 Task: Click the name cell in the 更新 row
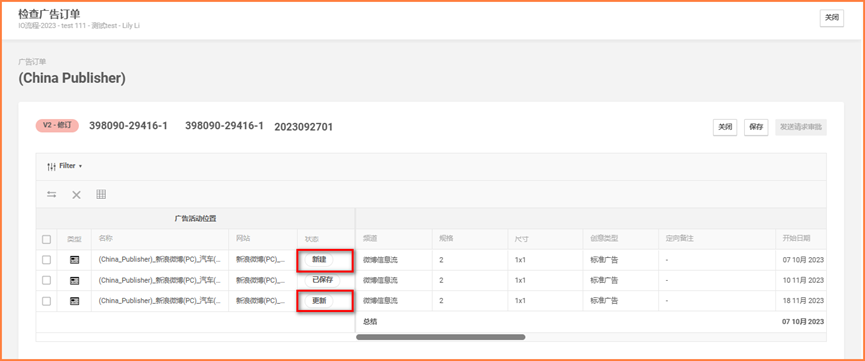(160, 301)
